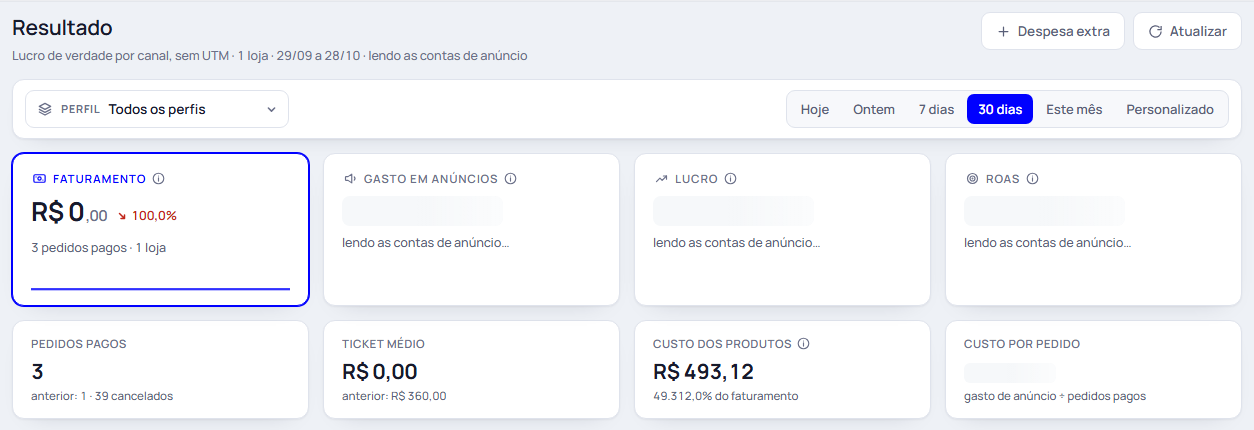Open the info icon next to ROAS
Screen dimensions: 1254x430
(1032, 179)
